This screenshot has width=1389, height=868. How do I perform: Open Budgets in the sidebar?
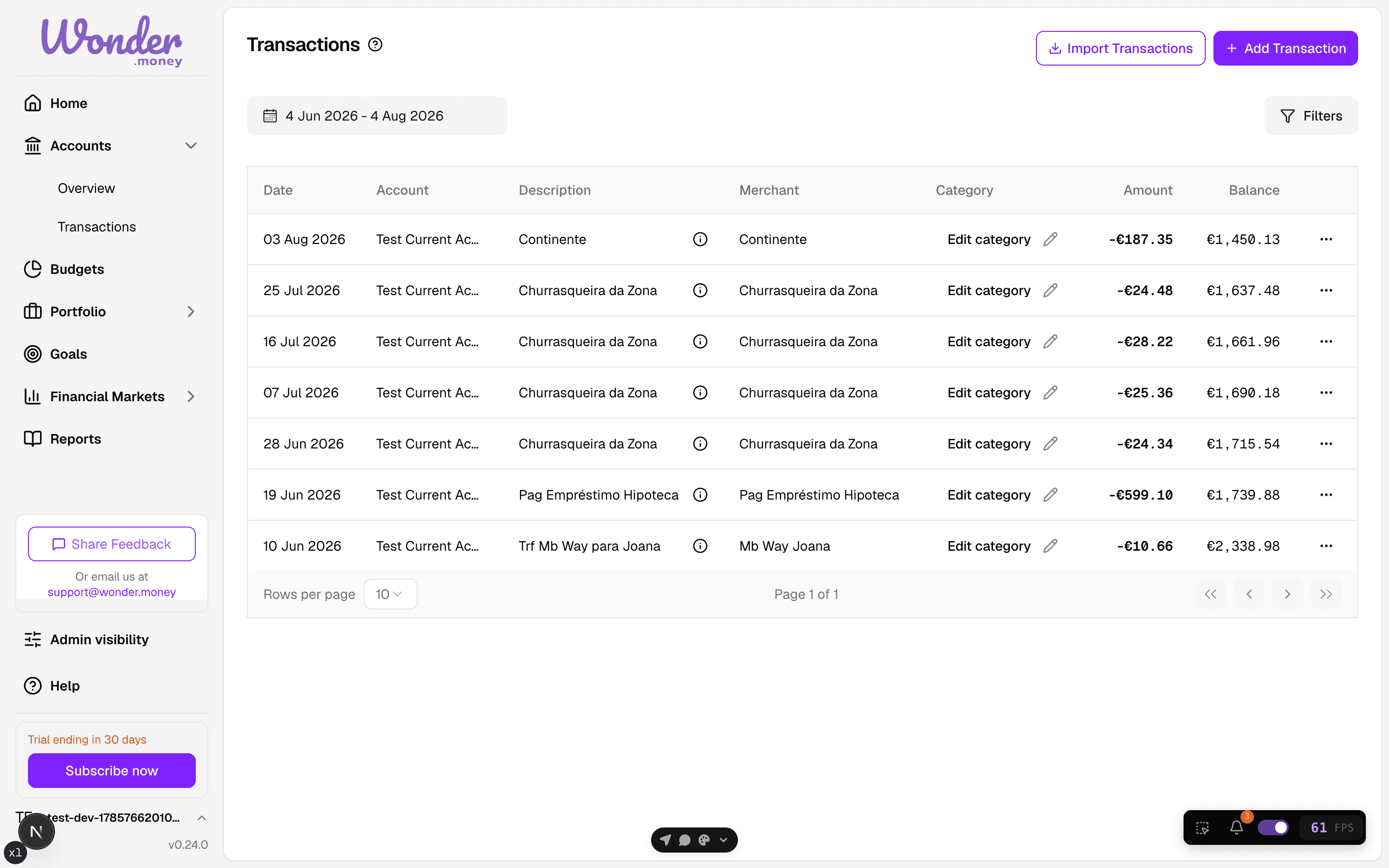(77, 269)
